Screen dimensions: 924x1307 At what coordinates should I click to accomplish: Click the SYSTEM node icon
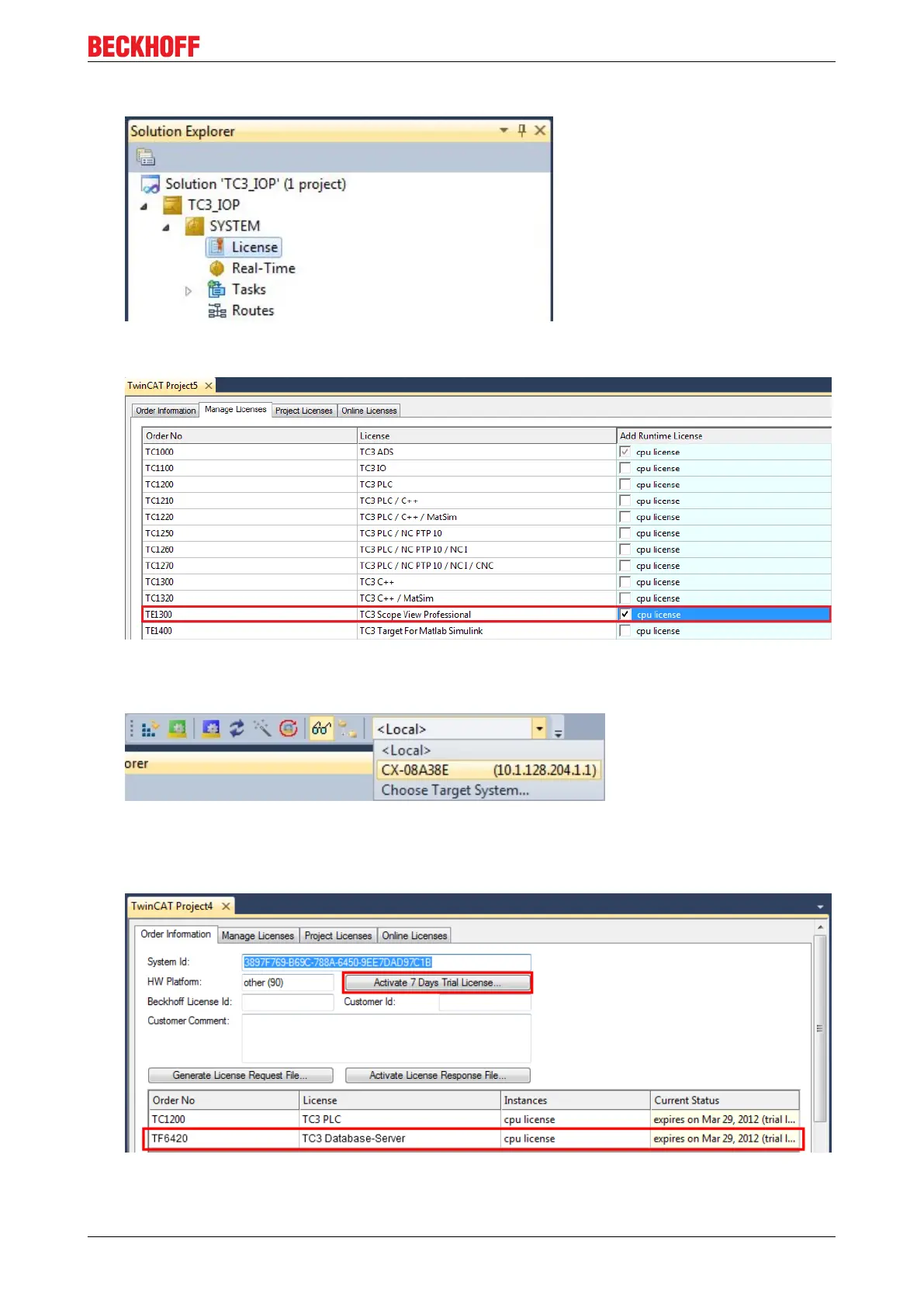194,227
